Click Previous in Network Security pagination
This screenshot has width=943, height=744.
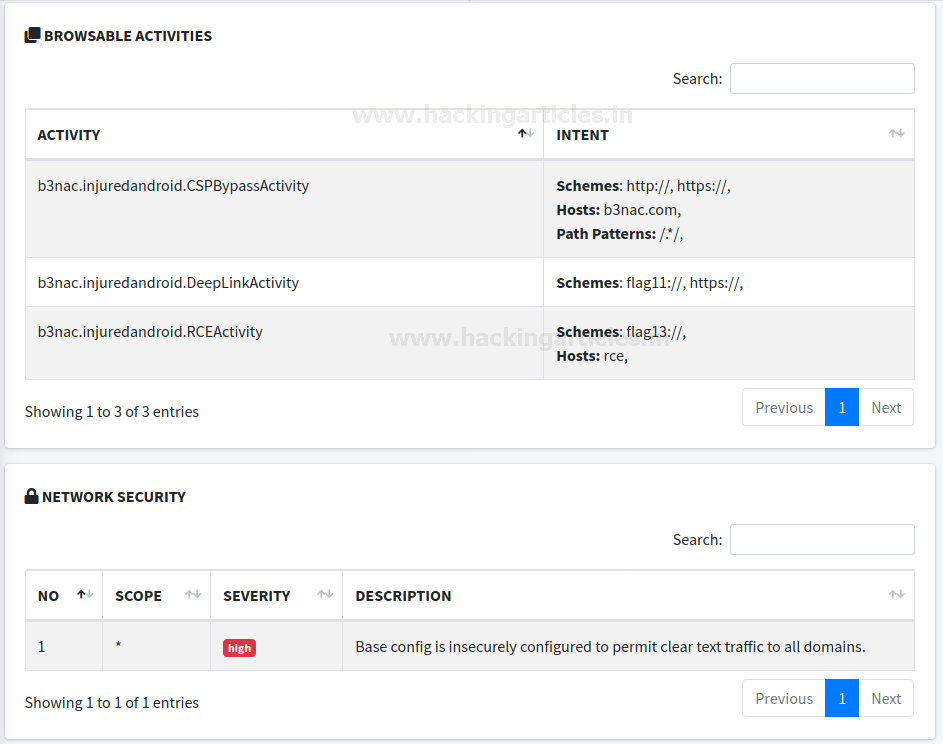pyautogui.click(x=784, y=698)
